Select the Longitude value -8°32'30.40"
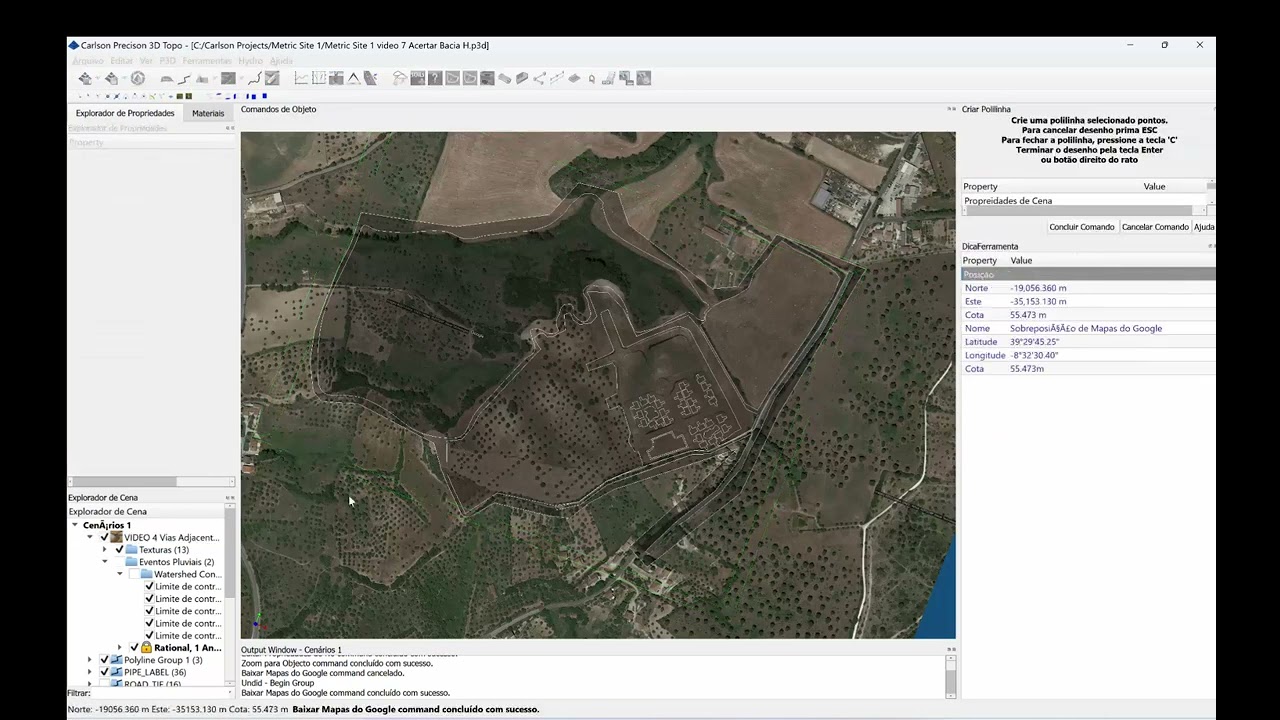Image resolution: width=1280 pixels, height=720 pixels. [1034, 355]
